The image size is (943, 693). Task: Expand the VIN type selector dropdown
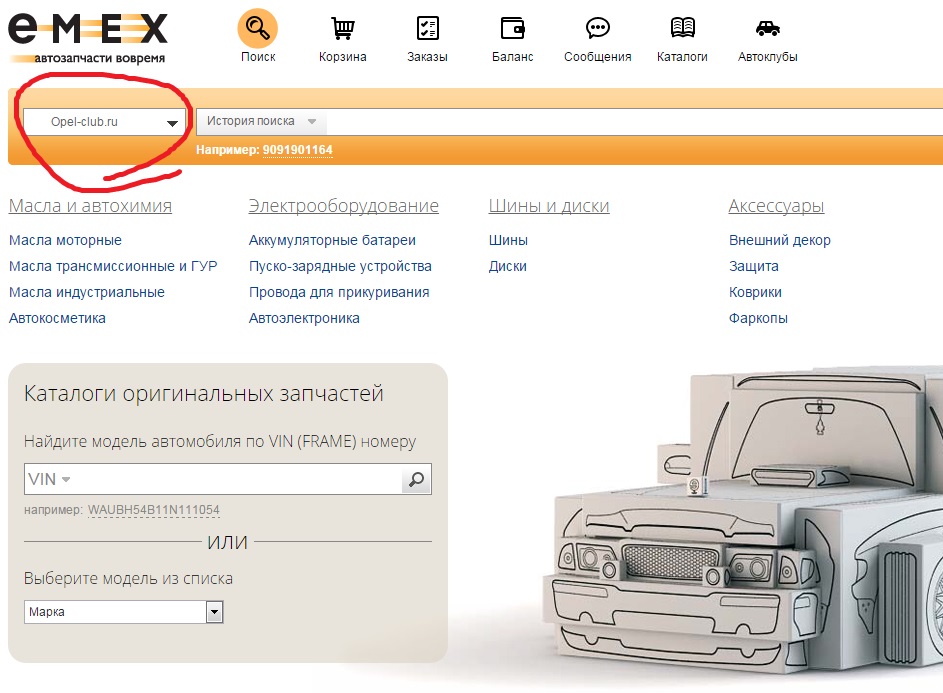pyautogui.click(x=49, y=479)
